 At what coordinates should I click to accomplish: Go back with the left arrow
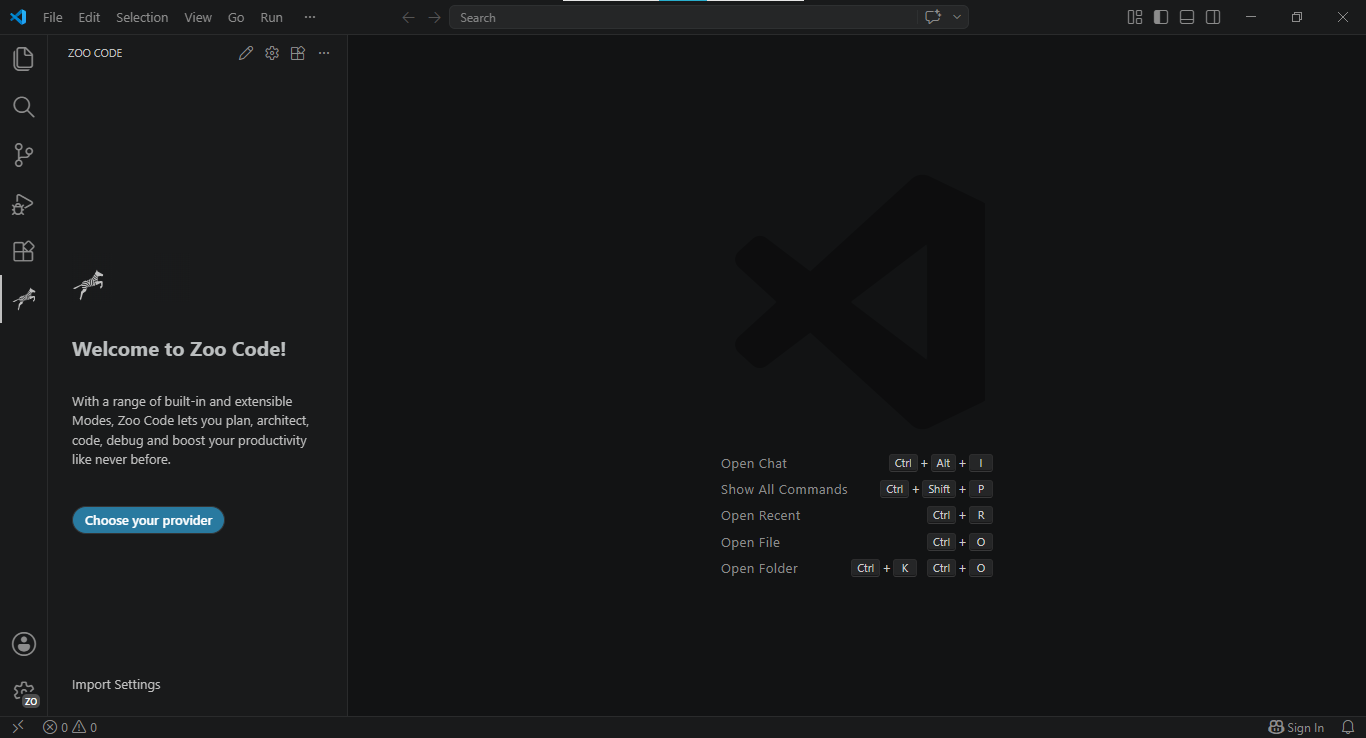coord(408,17)
